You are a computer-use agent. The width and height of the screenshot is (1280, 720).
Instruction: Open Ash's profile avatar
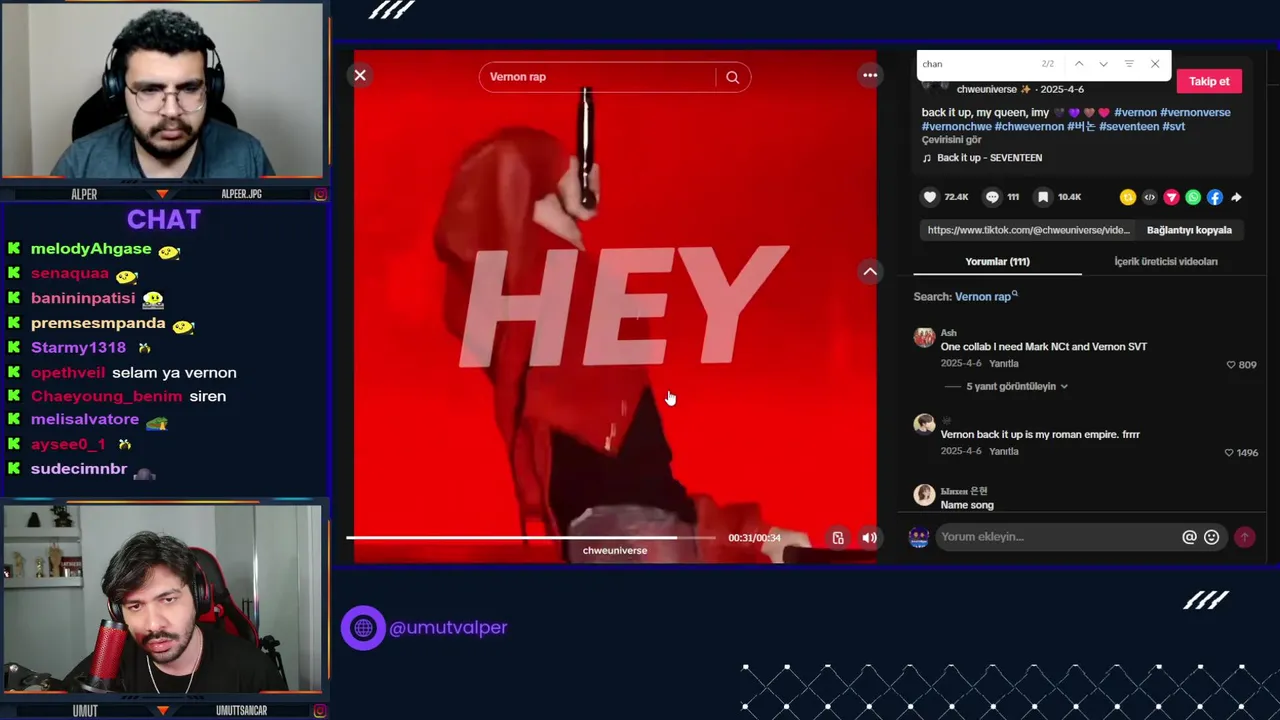[x=924, y=338]
